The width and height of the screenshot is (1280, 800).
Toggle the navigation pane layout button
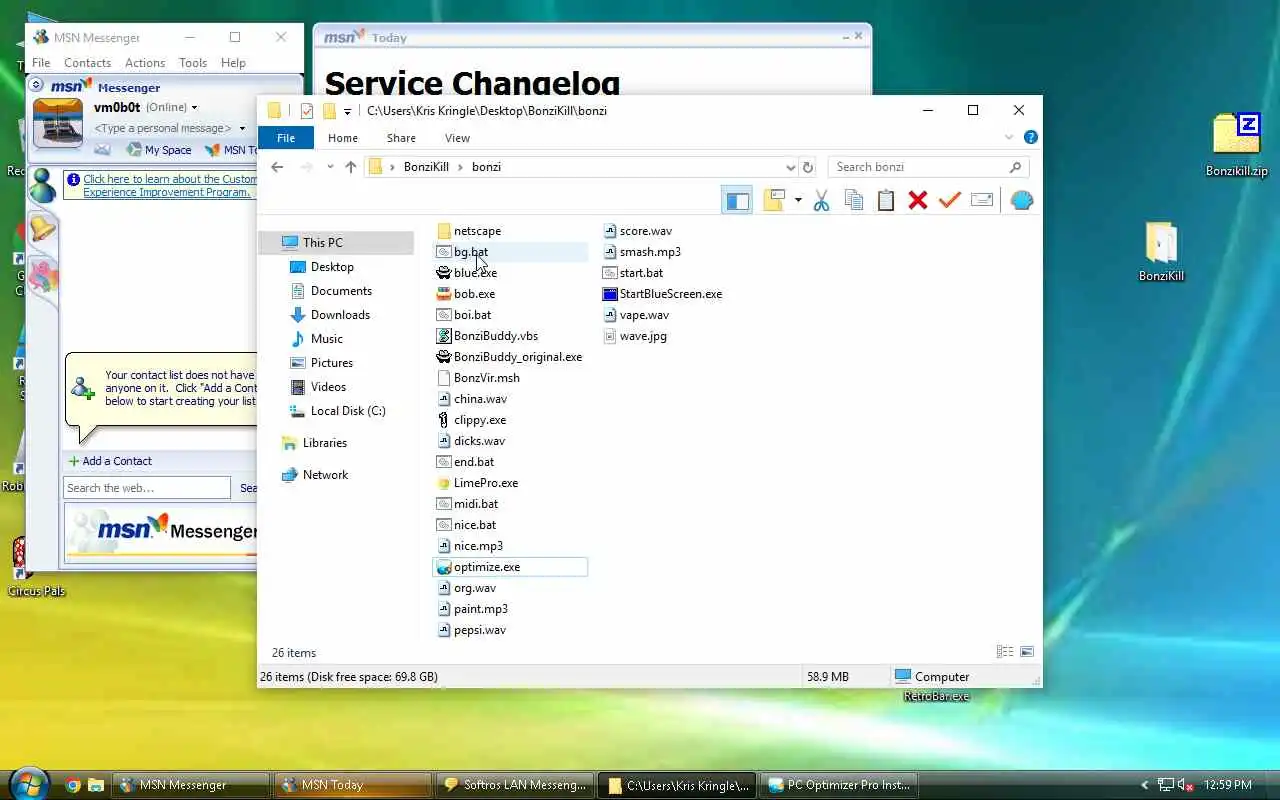coord(737,201)
